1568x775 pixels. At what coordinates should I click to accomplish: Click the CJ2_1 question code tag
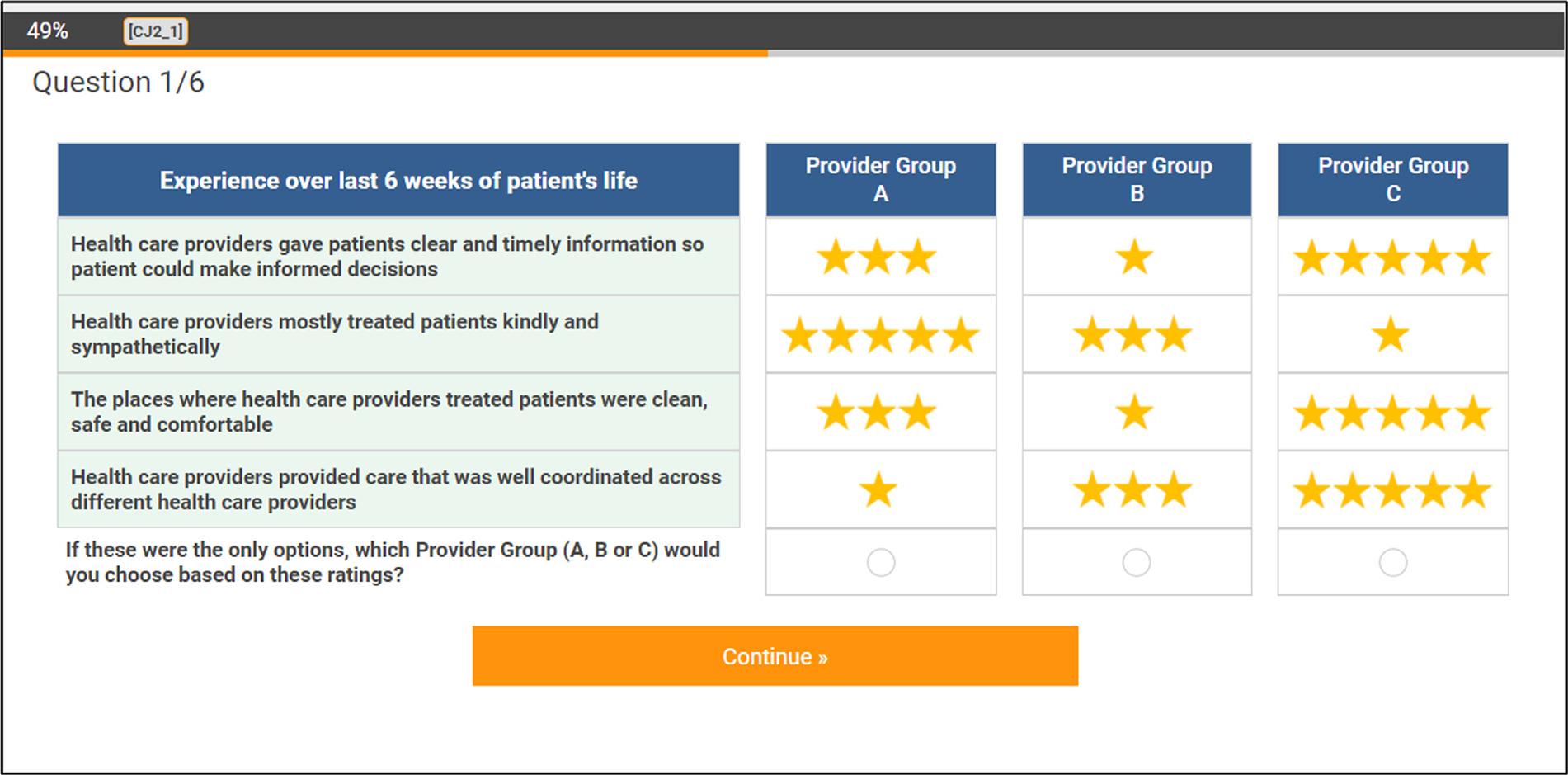[155, 31]
